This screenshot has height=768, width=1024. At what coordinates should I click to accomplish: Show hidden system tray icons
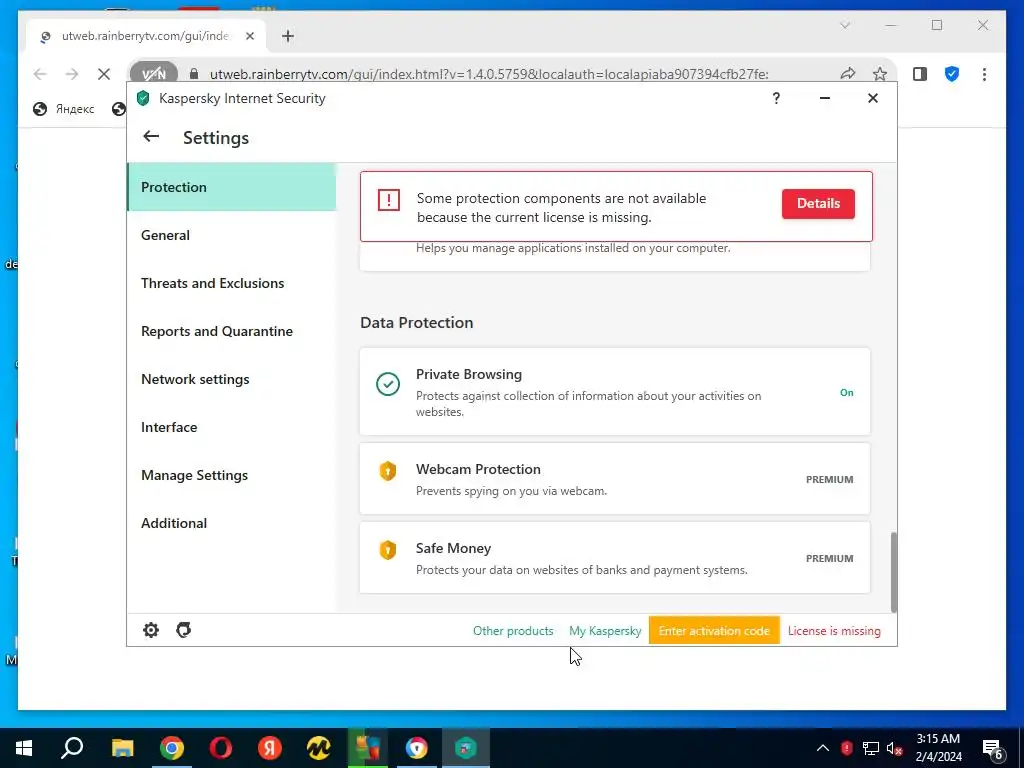click(823, 748)
